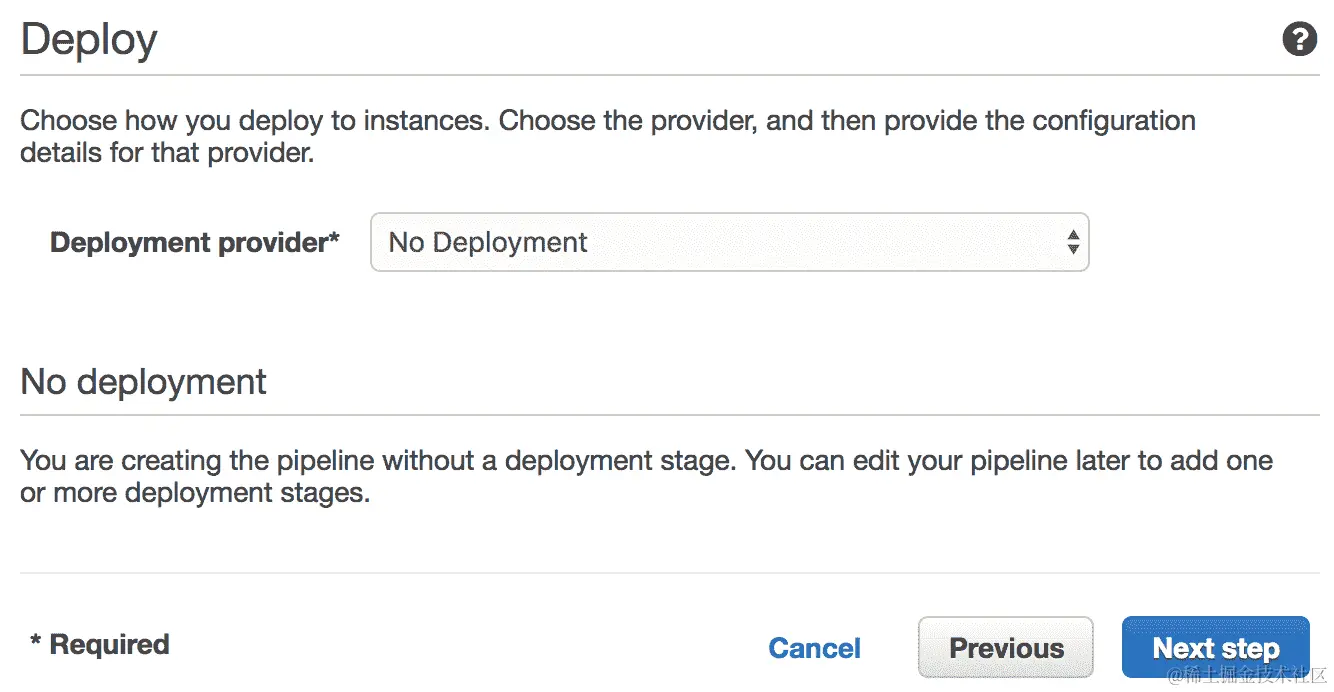Viewport: 1334px width, 692px height.
Task: Click the asterisk after Deployment provider
Action: coord(334,240)
